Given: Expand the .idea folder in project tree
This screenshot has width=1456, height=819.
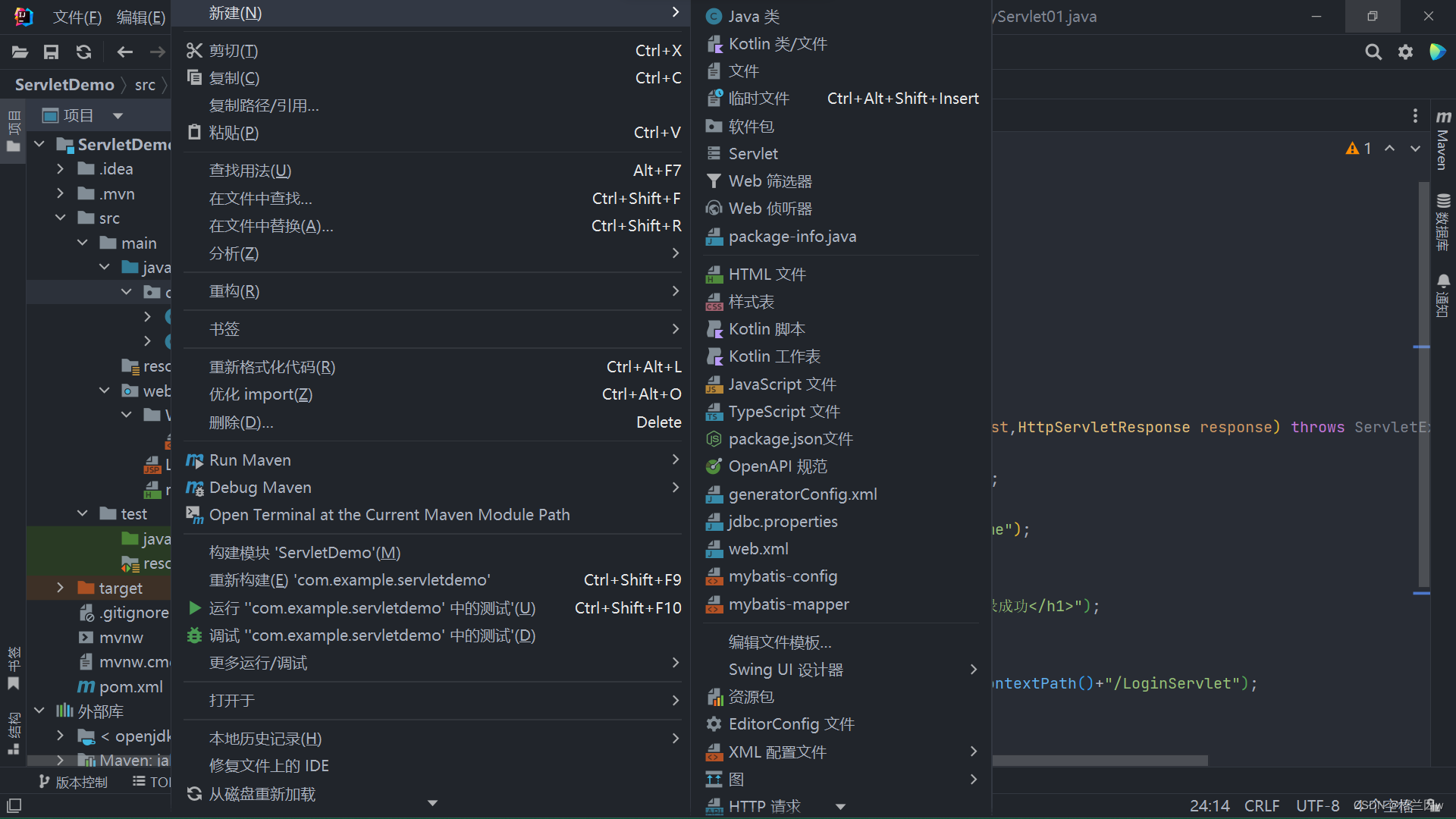Looking at the screenshot, I should click(60, 169).
